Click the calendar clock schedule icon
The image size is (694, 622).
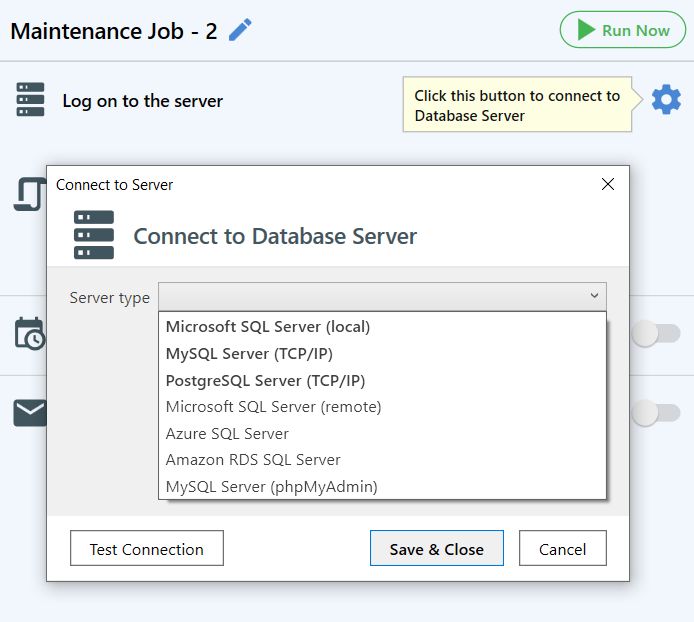29,334
